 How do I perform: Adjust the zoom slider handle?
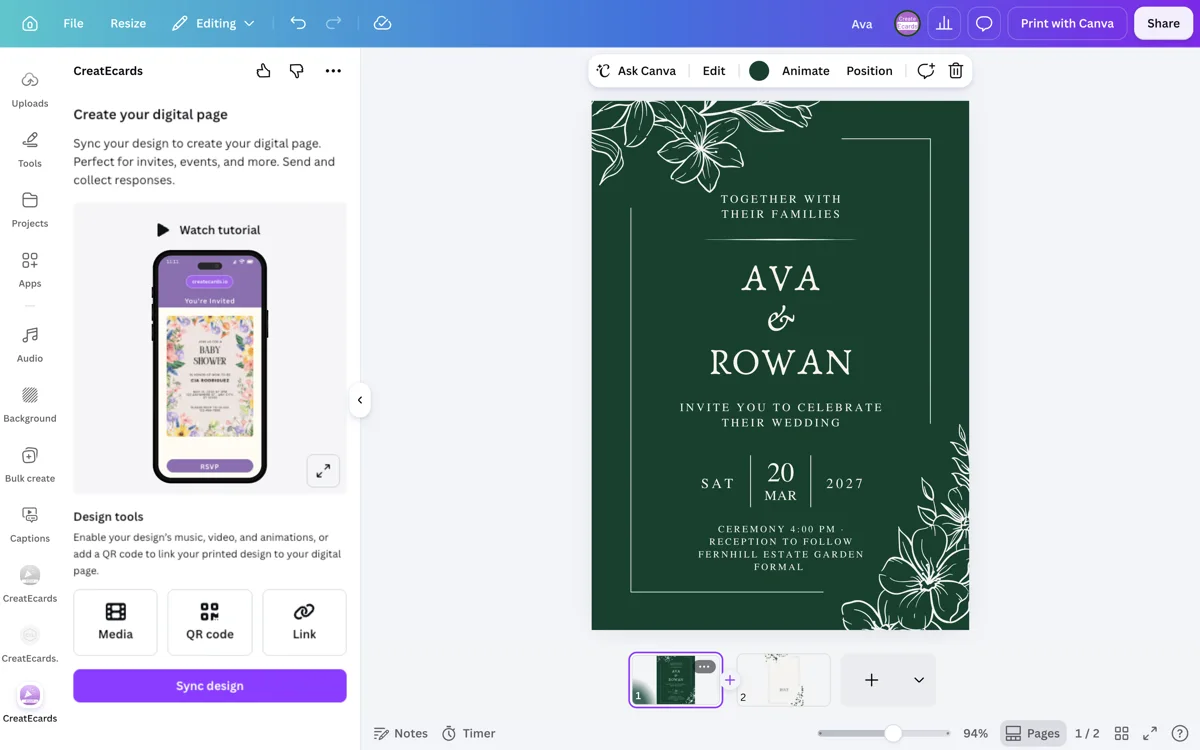[893, 733]
